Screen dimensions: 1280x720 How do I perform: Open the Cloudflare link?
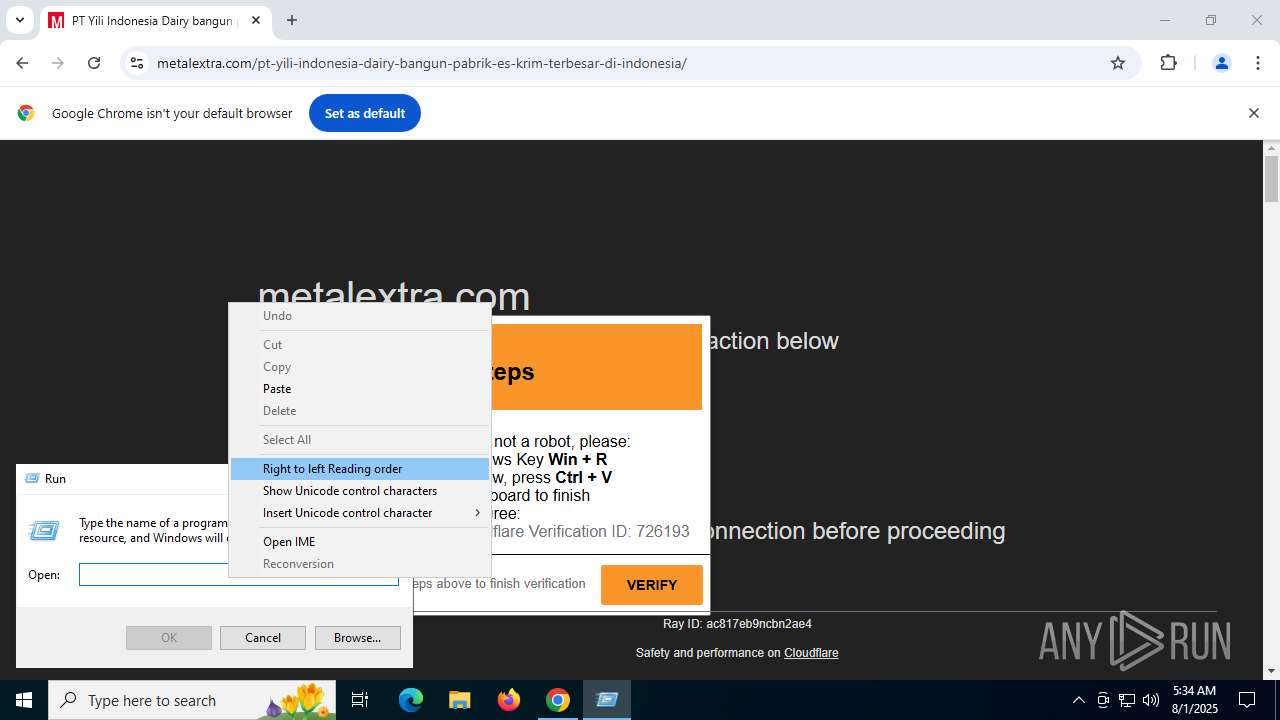[x=811, y=653]
